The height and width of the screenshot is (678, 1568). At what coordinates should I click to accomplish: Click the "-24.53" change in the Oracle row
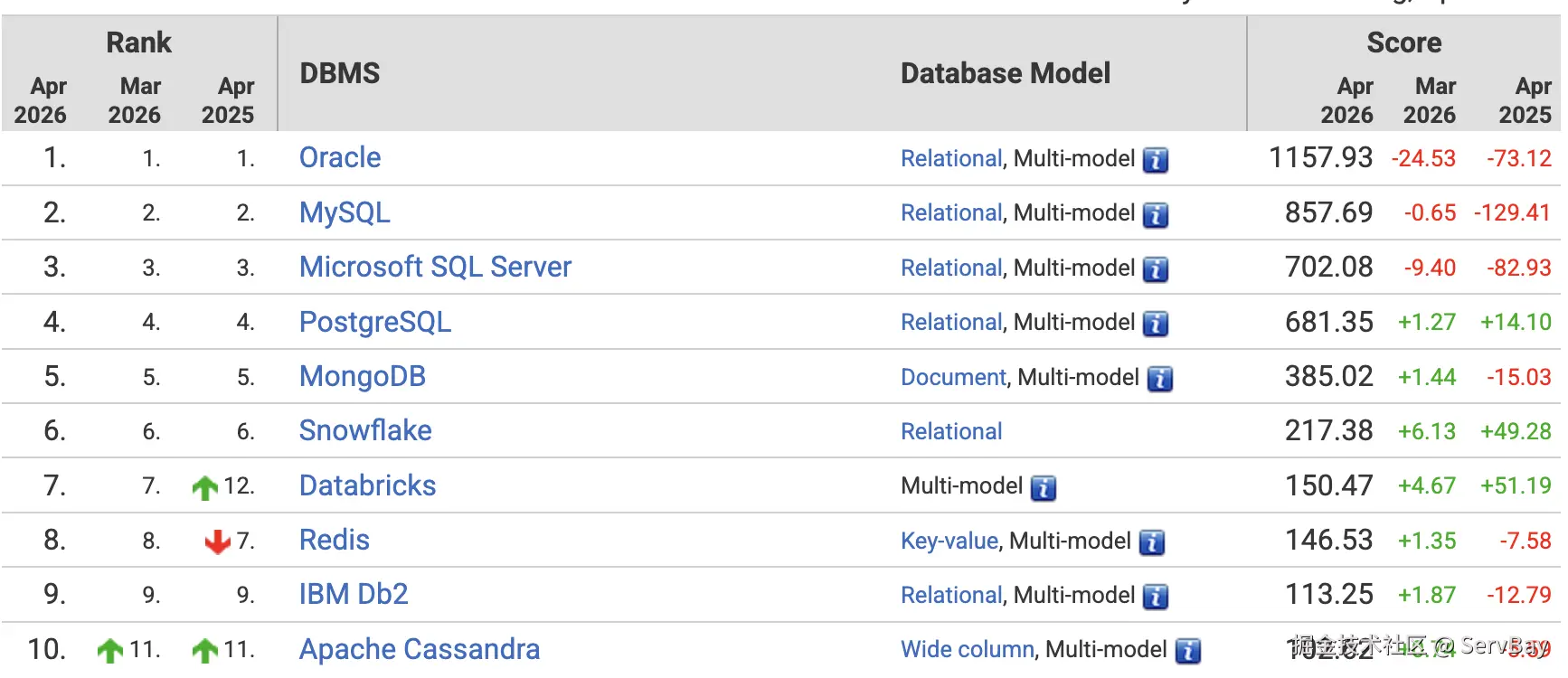1423,158
